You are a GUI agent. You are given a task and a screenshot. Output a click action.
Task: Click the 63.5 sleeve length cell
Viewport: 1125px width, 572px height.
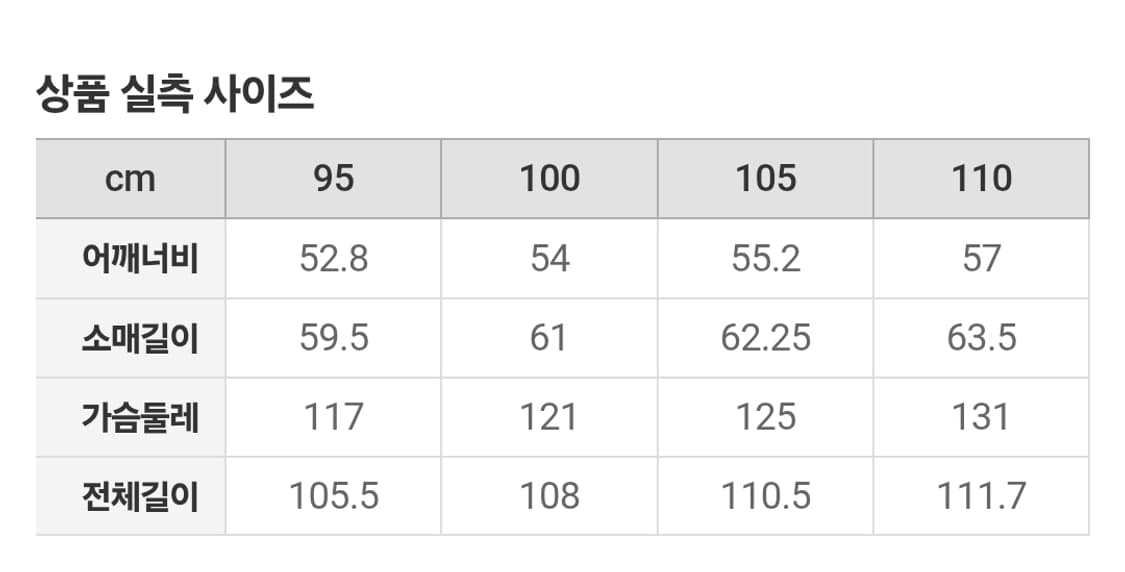tap(981, 338)
